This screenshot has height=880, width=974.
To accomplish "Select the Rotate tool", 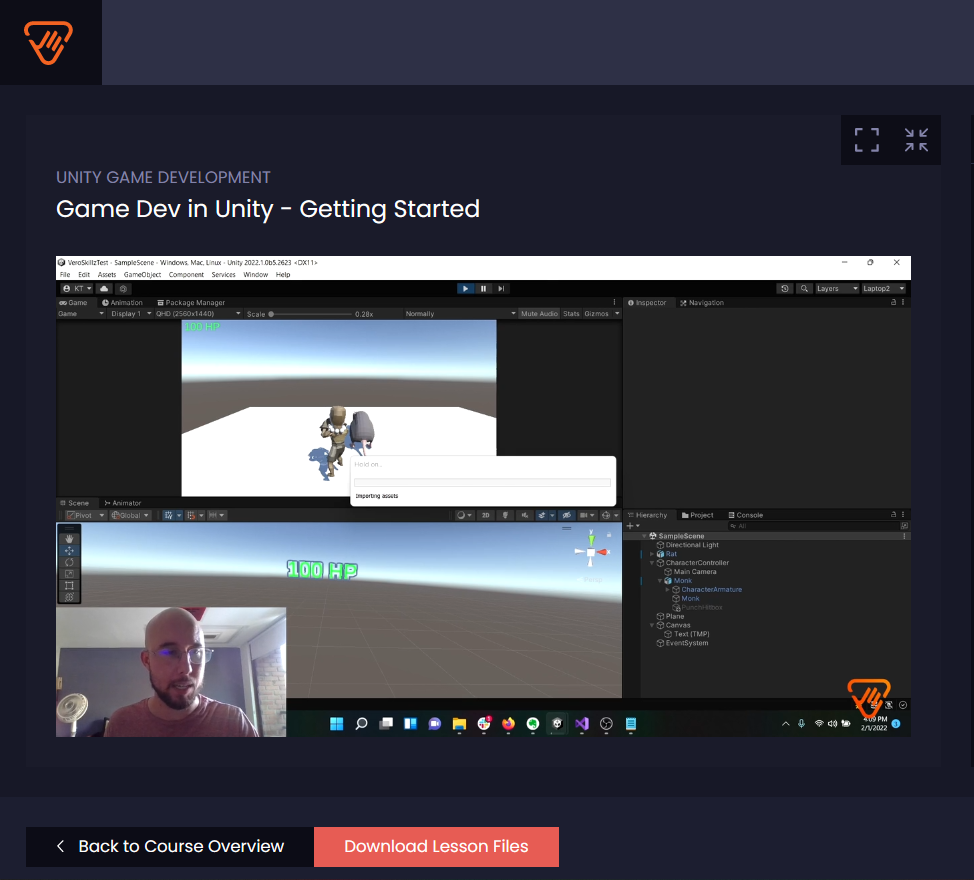I will point(69,563).
